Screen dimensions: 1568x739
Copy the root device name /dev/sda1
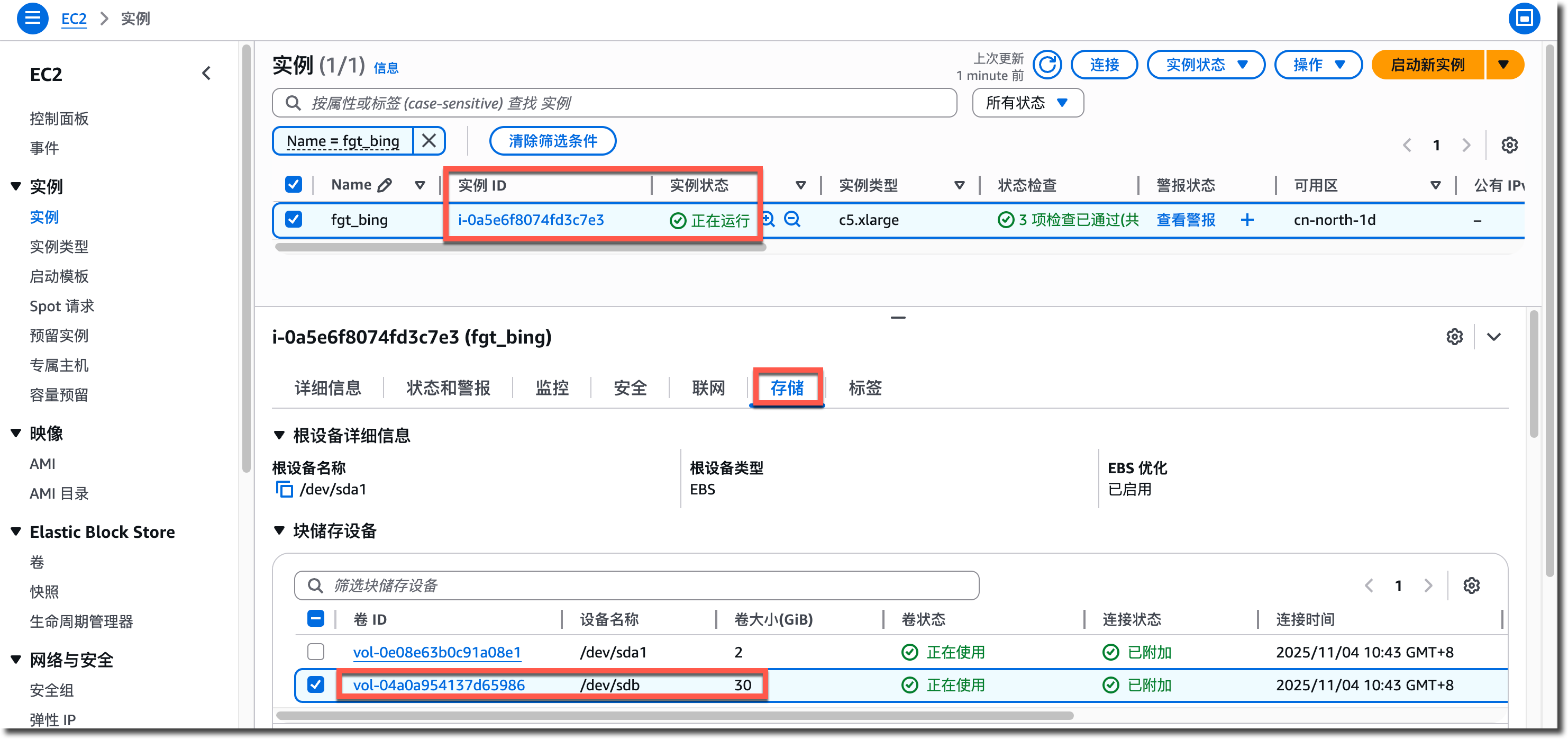tap(284, 489)
